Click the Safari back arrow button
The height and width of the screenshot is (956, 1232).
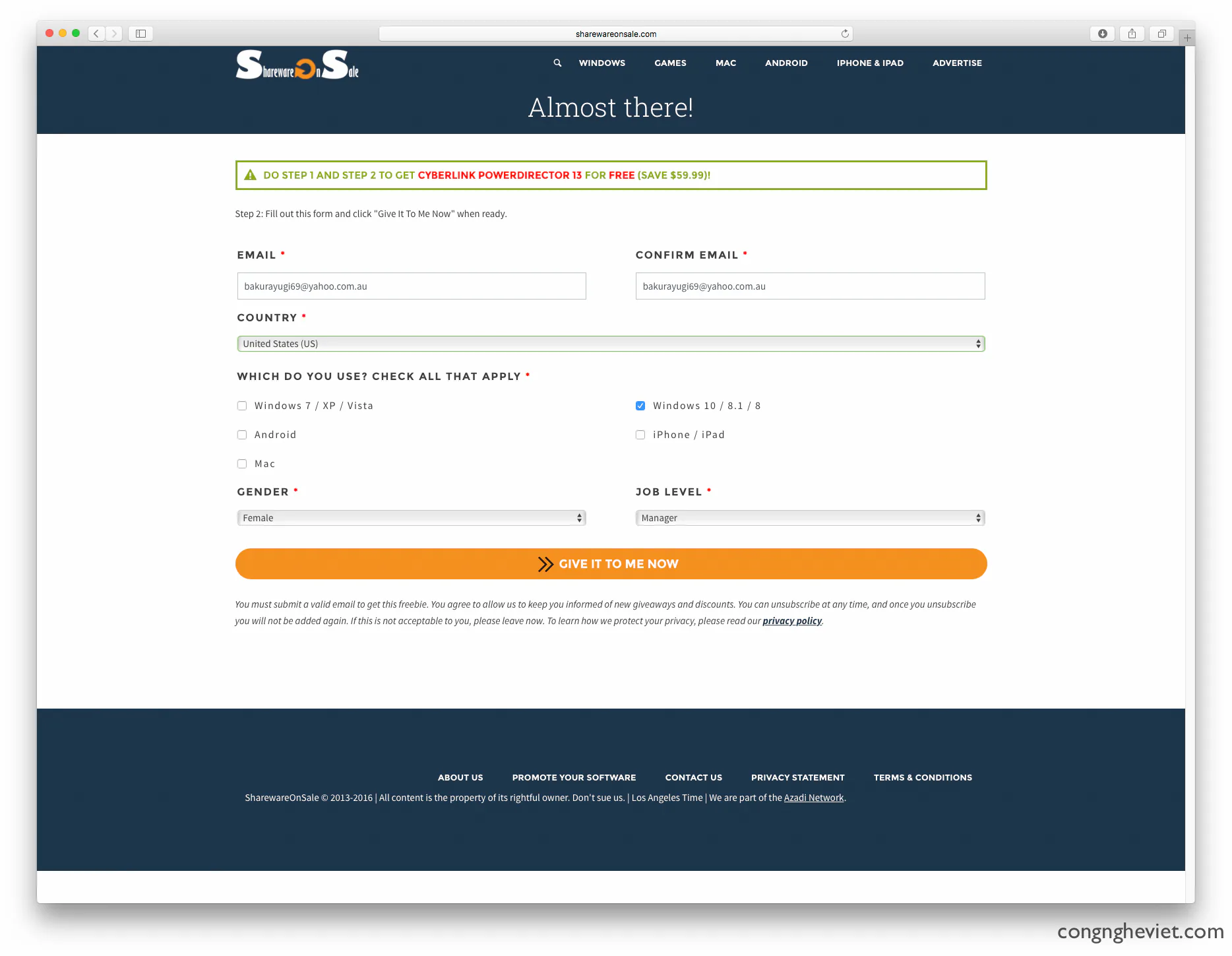pos(96,34)
